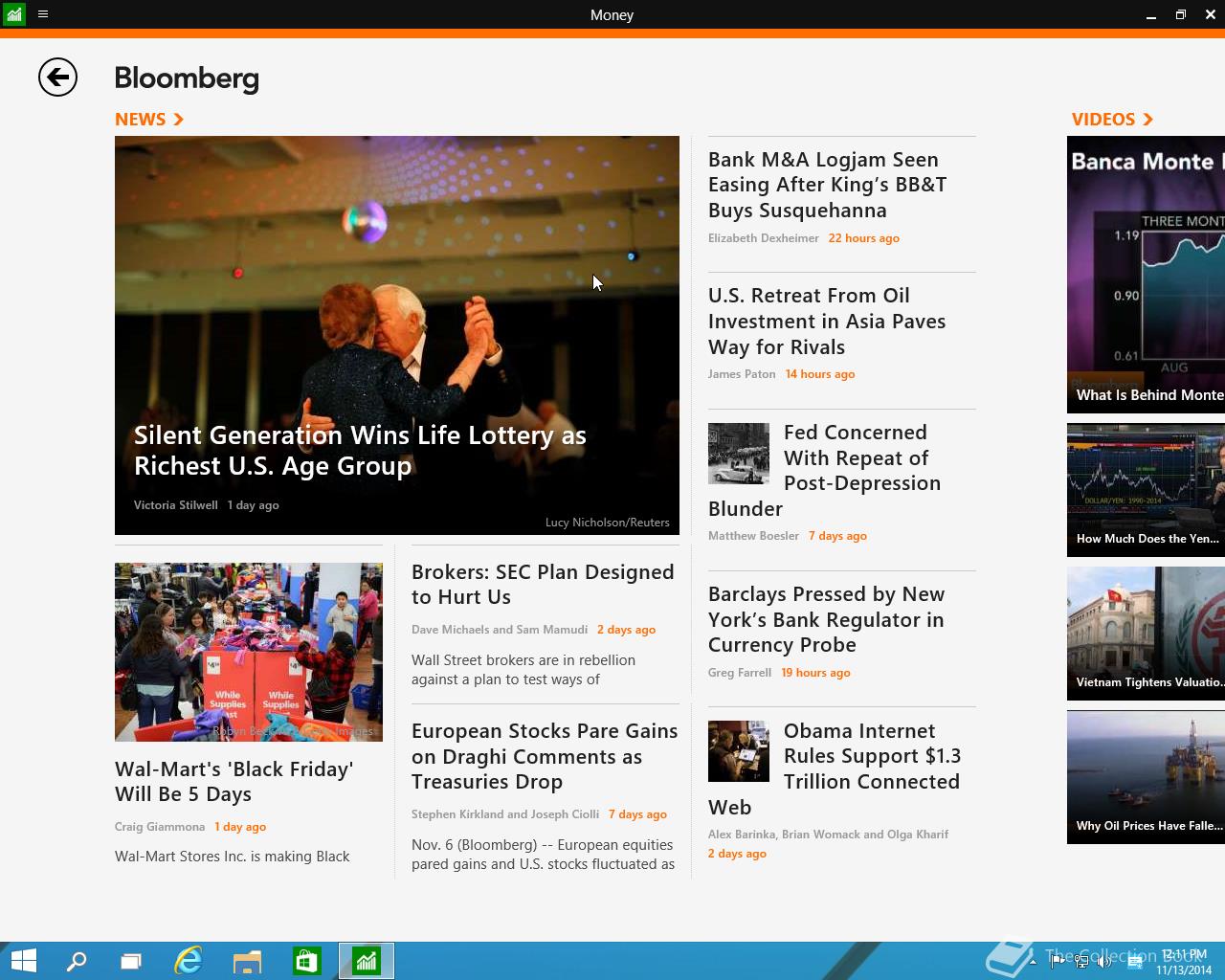This screenshot has width=1225, height=980.
Task: Open the Windows Start button
Action: tap(23, 961)
